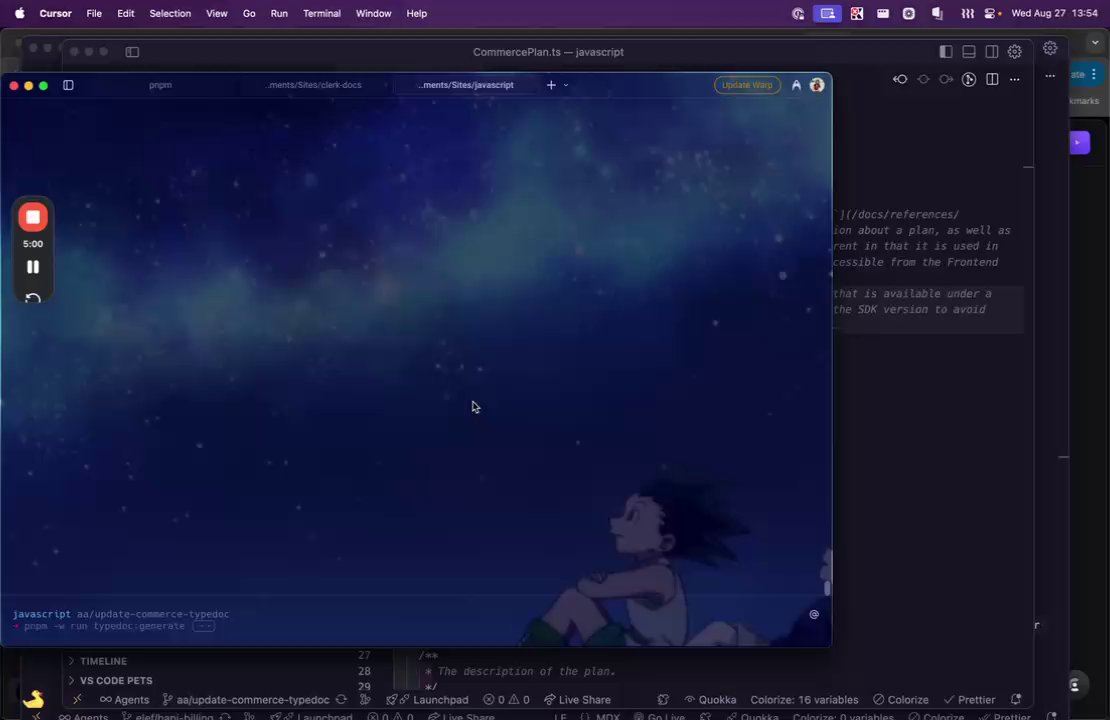The image size is (1110, 720).
Task: Click the @ icon in Warp input
Action: tap(814, 615)
